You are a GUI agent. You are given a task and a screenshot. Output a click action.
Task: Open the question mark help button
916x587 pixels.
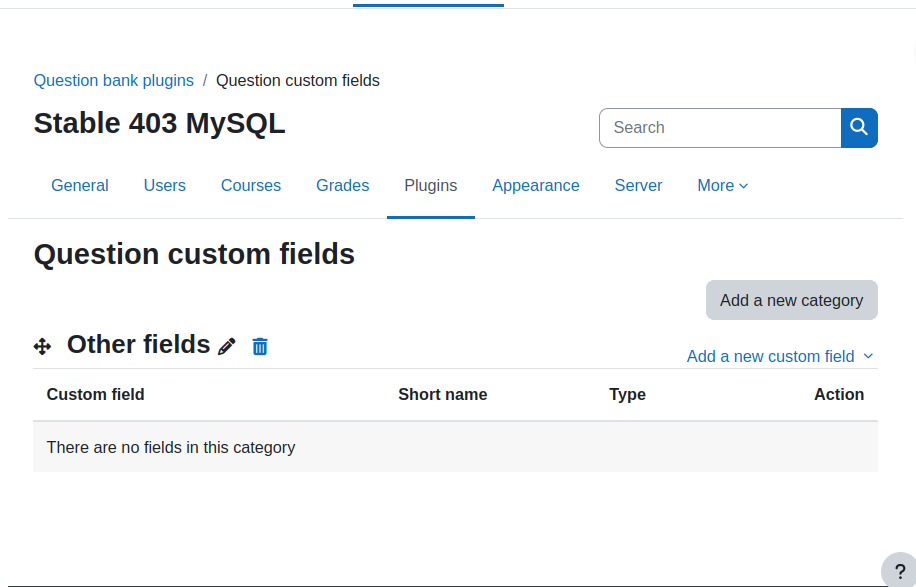click(900, 571)
